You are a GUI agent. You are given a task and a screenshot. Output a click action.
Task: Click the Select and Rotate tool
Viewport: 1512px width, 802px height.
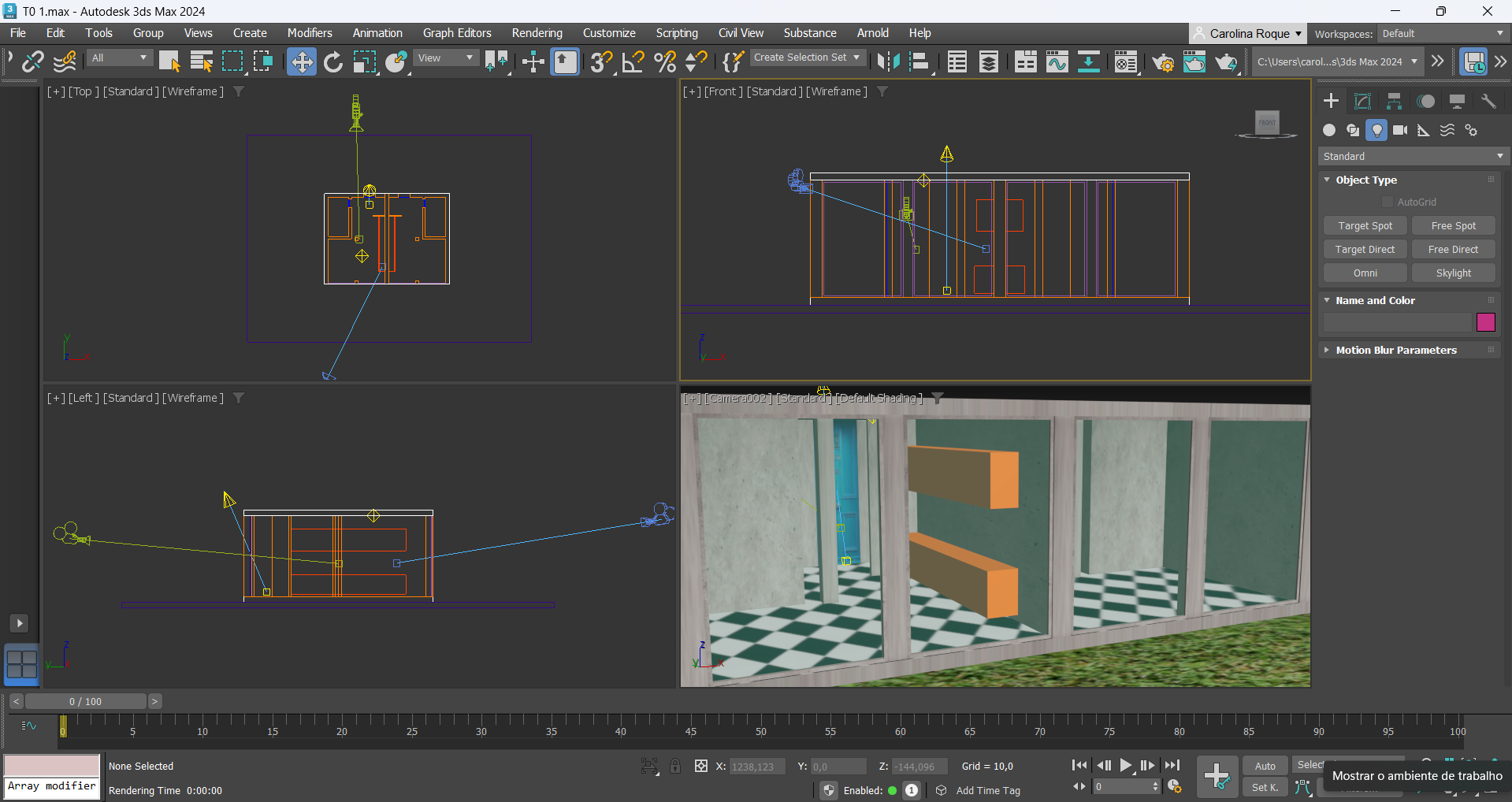[x=333, y=61]
